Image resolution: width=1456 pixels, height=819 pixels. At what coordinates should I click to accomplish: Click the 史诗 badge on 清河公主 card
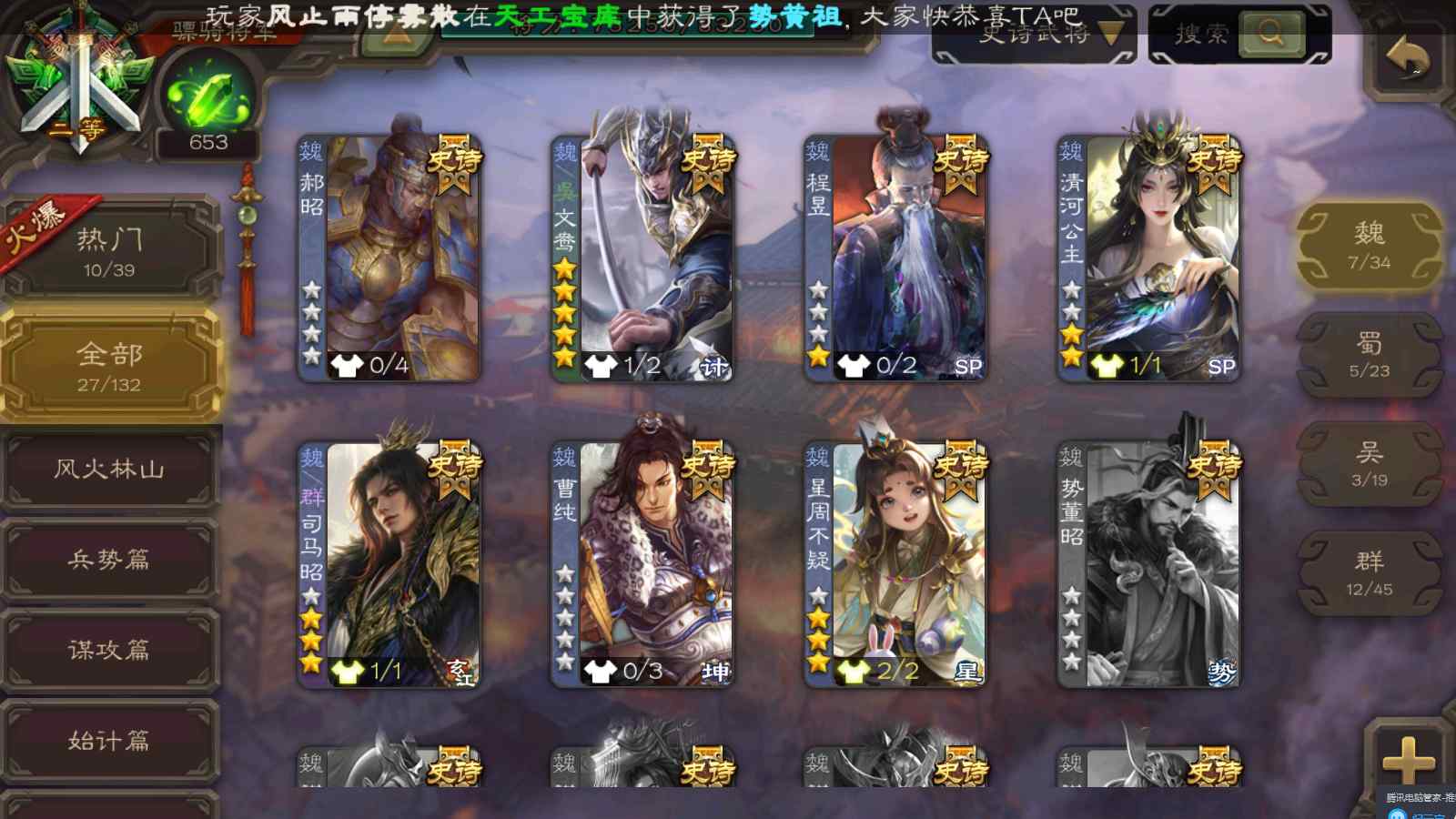coord(1214,164)
